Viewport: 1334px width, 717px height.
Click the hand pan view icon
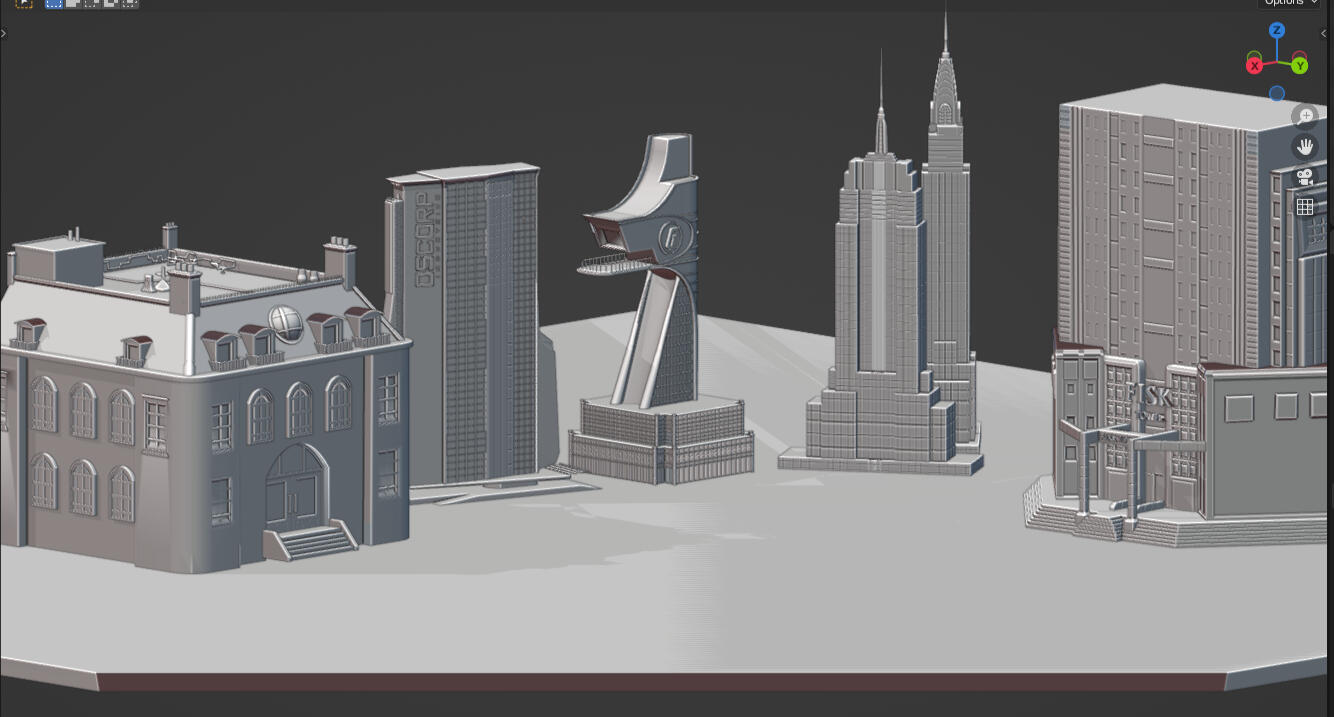coord(1305,147)
